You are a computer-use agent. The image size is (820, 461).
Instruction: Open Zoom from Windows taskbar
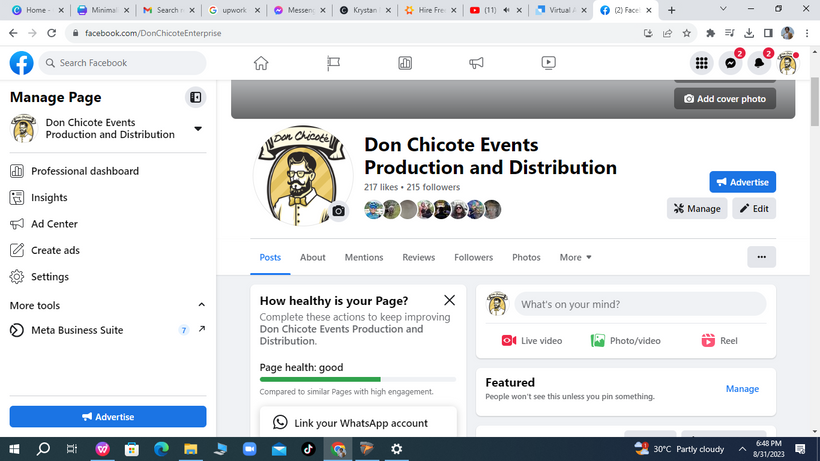249,449
